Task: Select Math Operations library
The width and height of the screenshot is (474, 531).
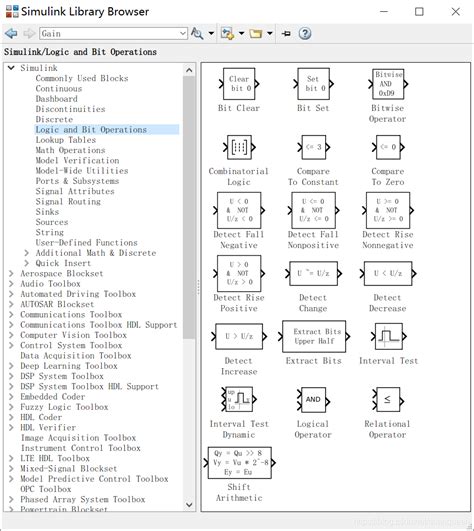Action: pyautogui.click(x=70, y=150)
